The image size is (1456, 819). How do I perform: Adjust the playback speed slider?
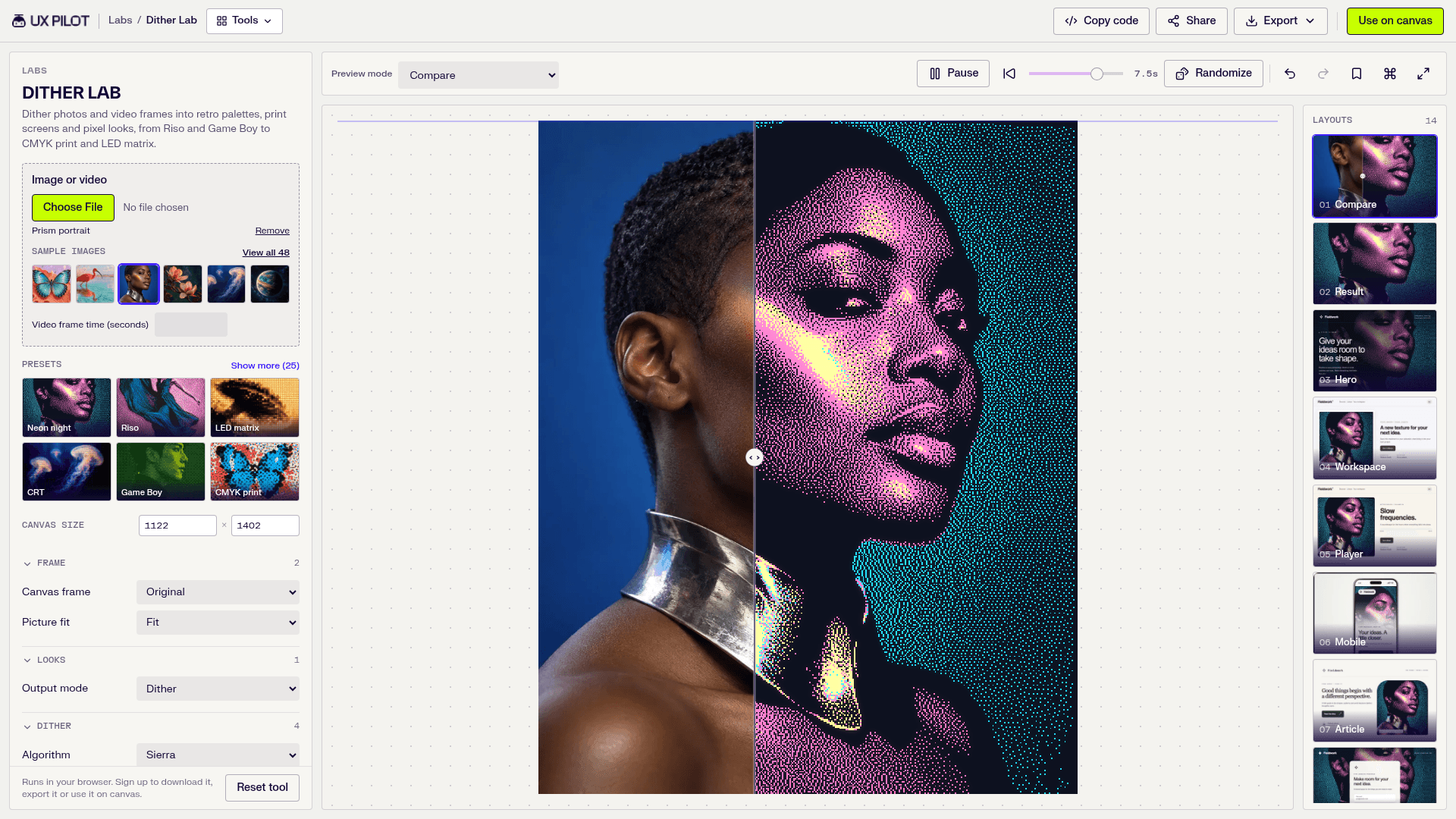click(1075, 74)
